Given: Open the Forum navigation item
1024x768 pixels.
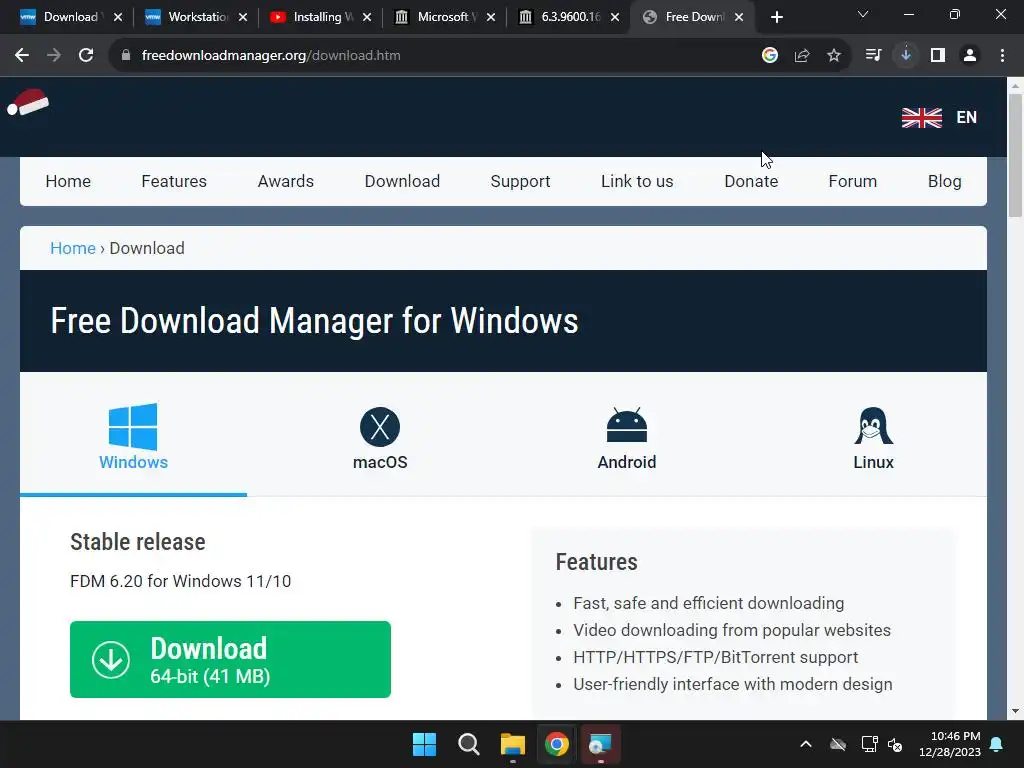Looking at the screenshot, I should (x=852, y=182).
